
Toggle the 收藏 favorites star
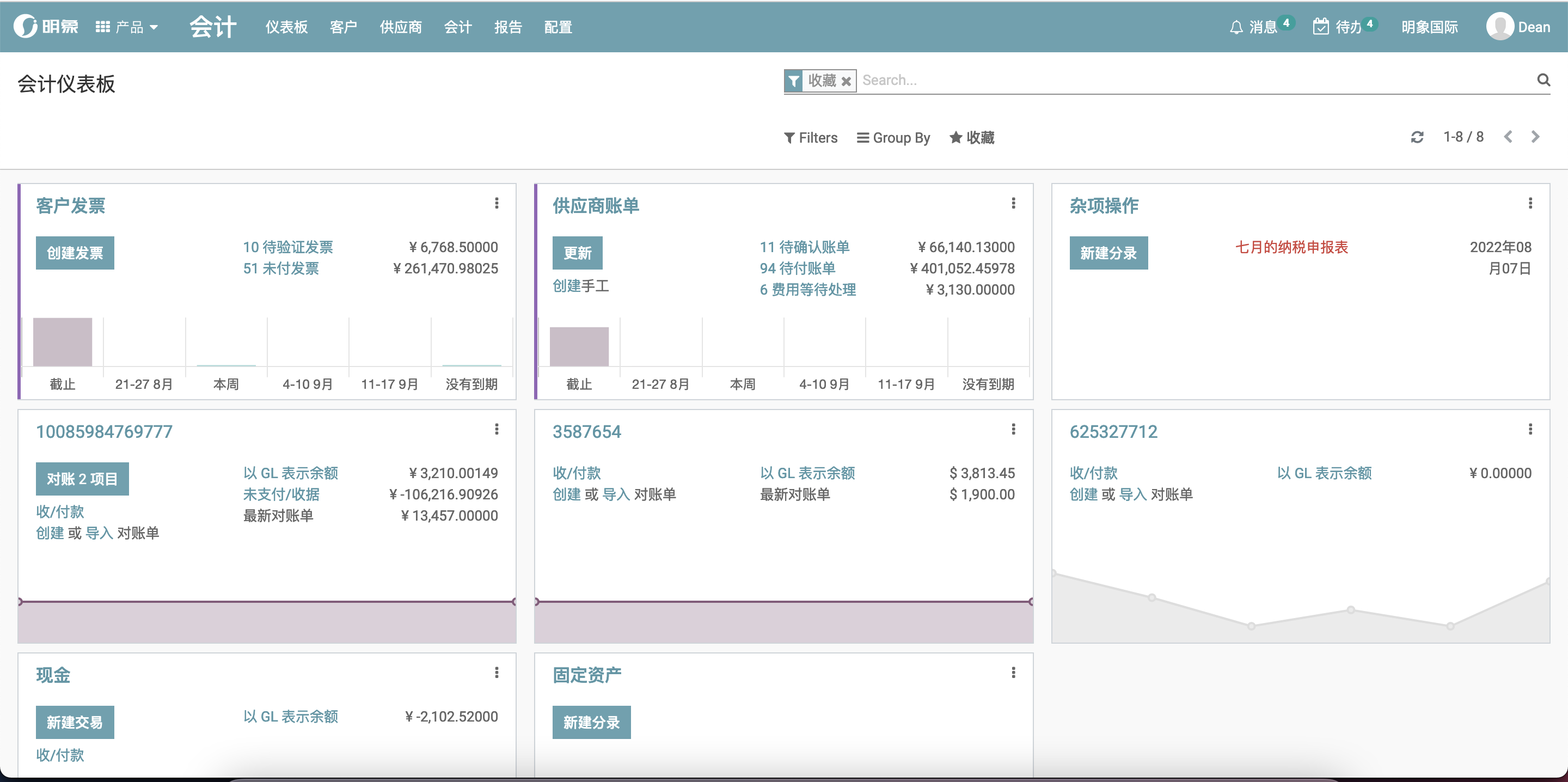[x=971, y=137]
